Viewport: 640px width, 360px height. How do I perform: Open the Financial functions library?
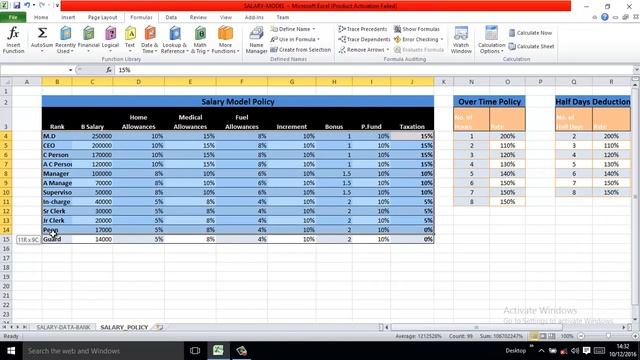coord(89,40)
